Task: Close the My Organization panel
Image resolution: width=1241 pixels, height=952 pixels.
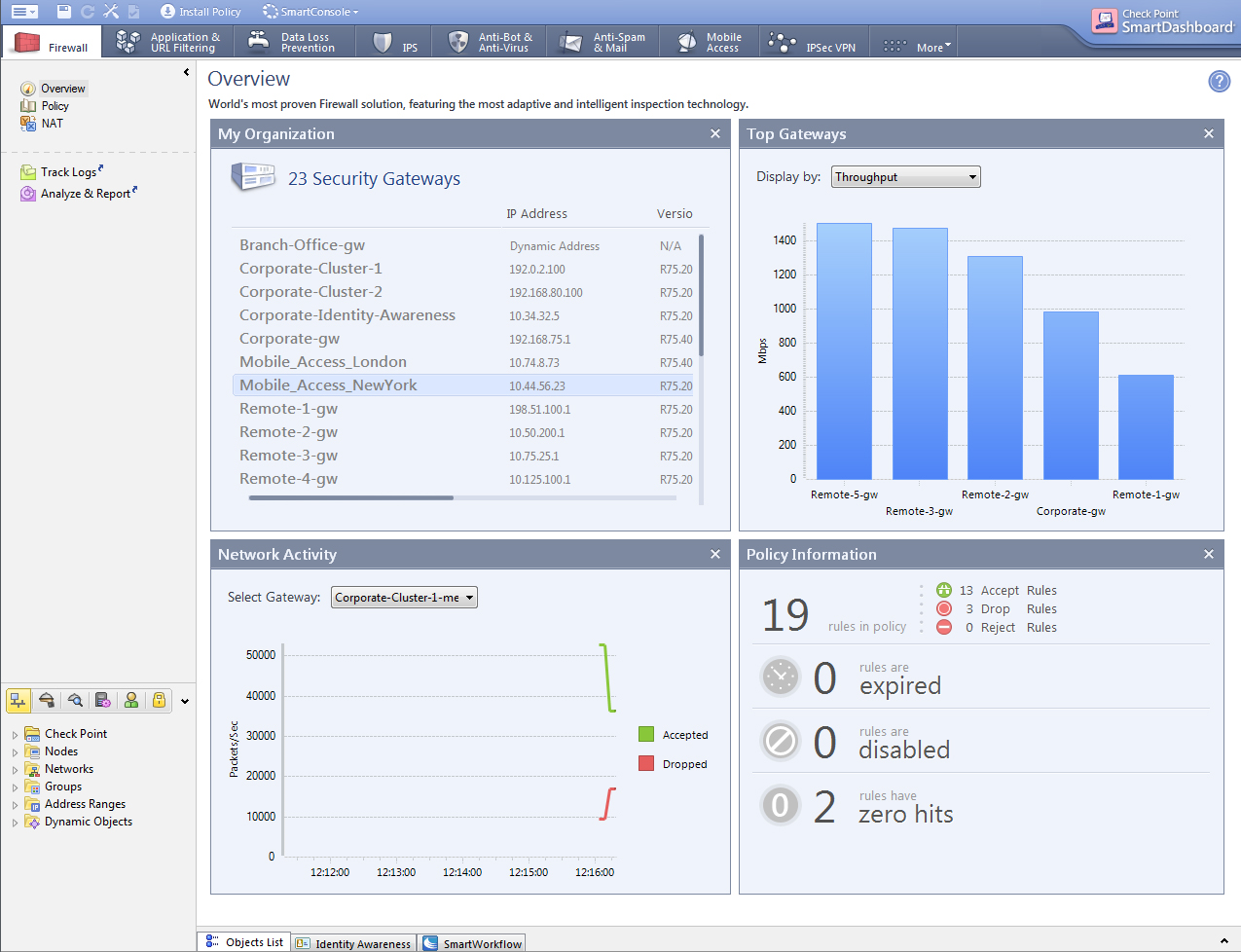Action: (x=715, y=134)
